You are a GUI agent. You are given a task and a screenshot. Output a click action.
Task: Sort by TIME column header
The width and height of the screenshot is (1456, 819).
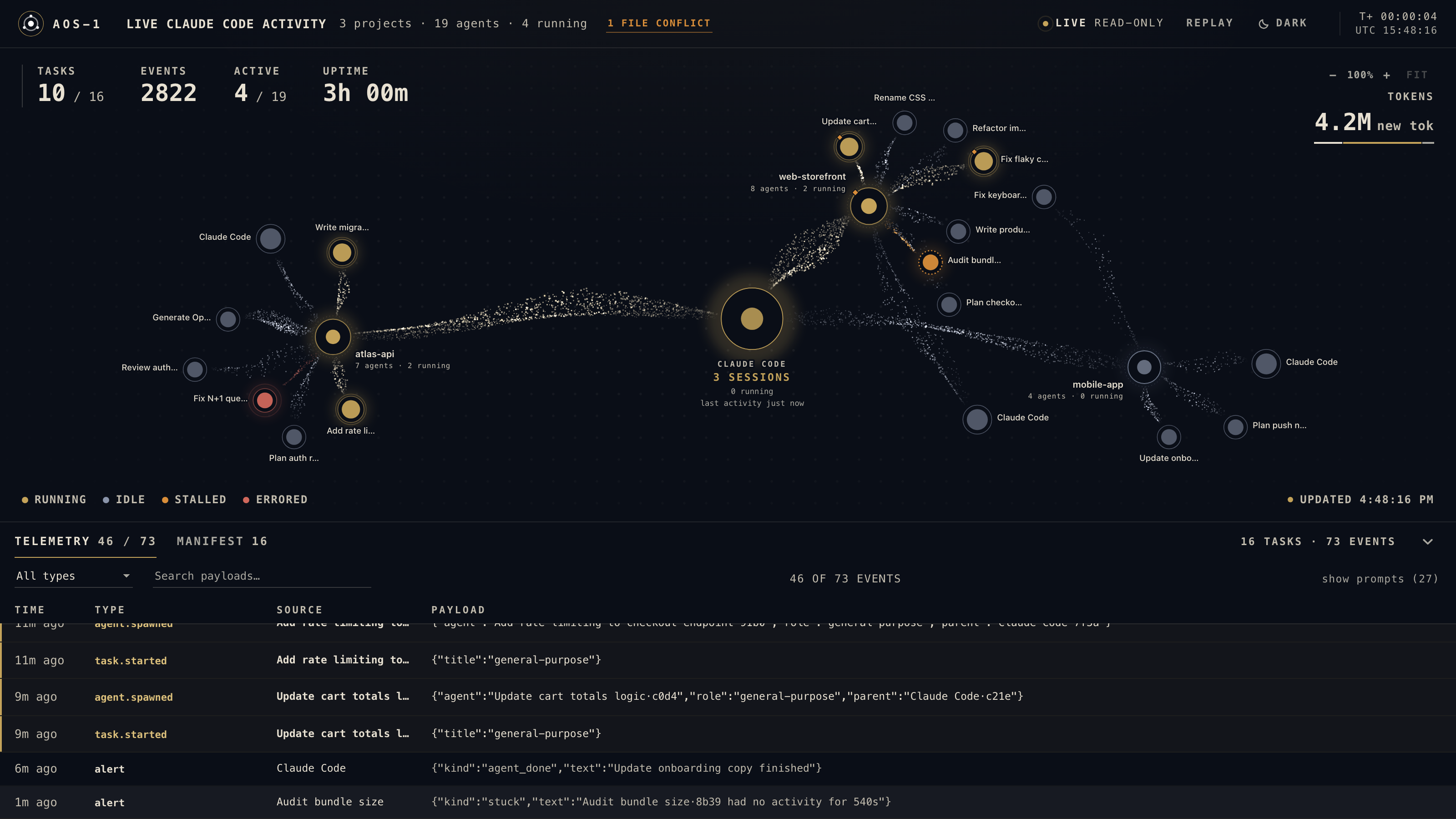[x=30, y=610]
